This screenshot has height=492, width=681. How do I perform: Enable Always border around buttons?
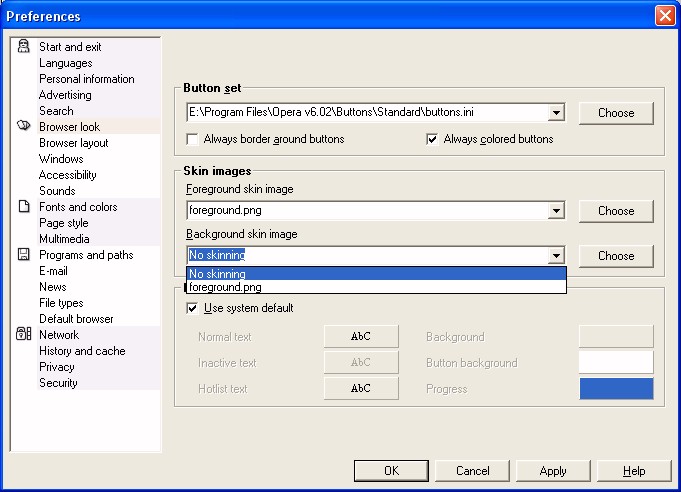[193, 139]
